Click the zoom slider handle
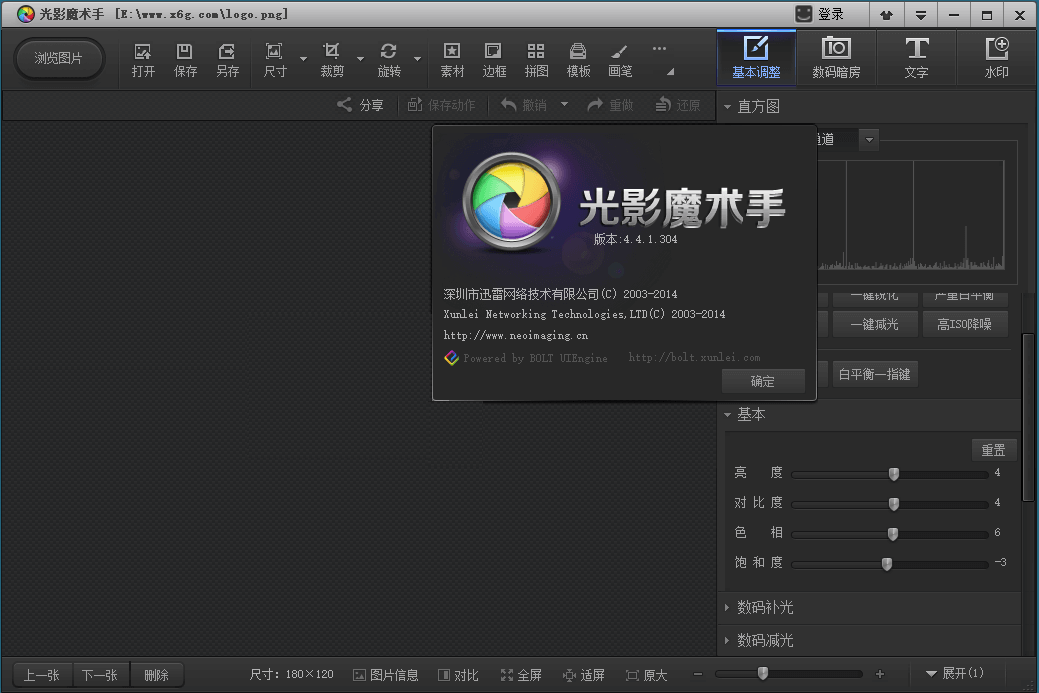This screenshot has height=693, width=1039. (763, 673)
